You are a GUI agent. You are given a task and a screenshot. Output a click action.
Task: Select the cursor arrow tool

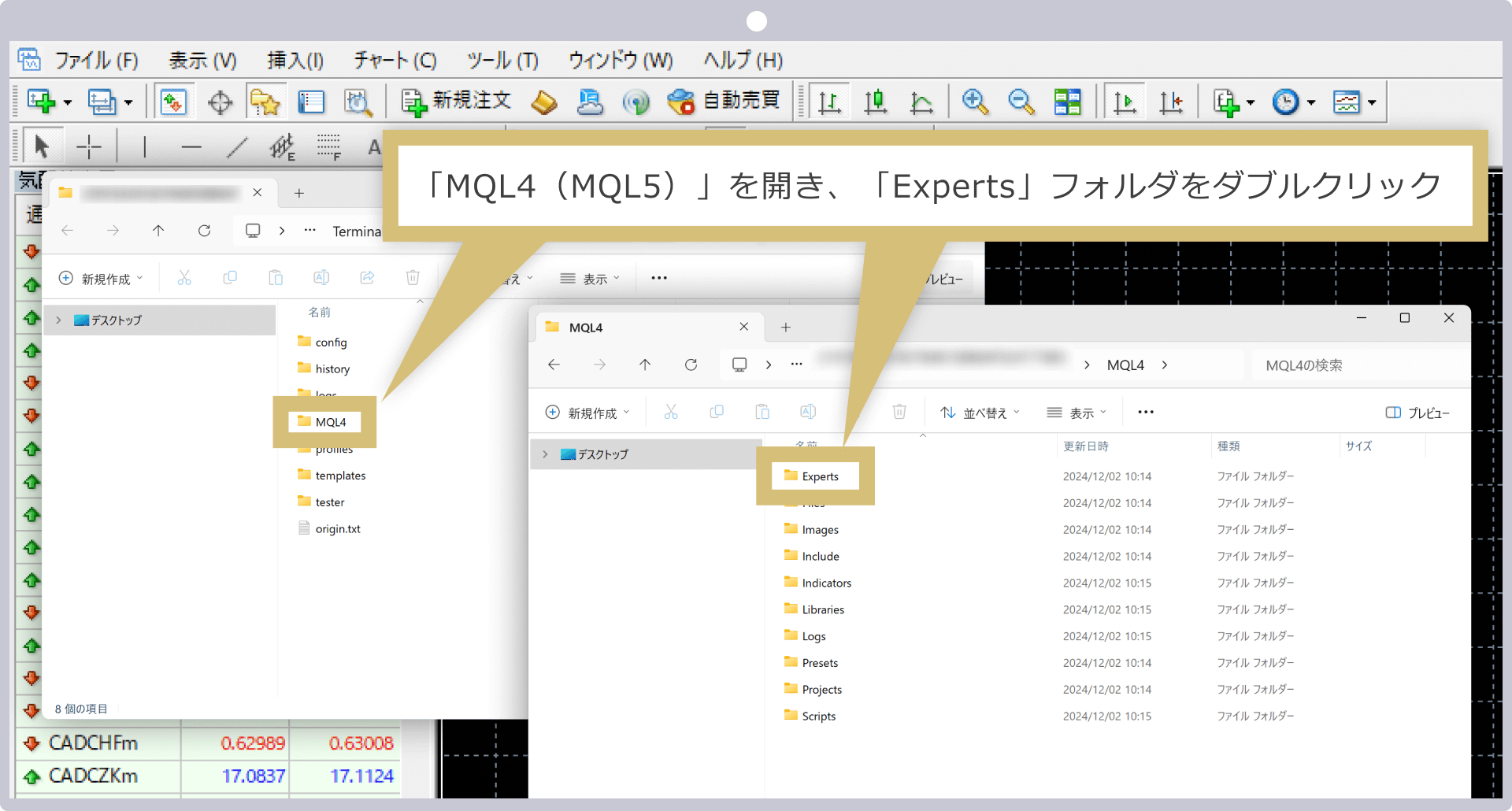tap(43, 146)
